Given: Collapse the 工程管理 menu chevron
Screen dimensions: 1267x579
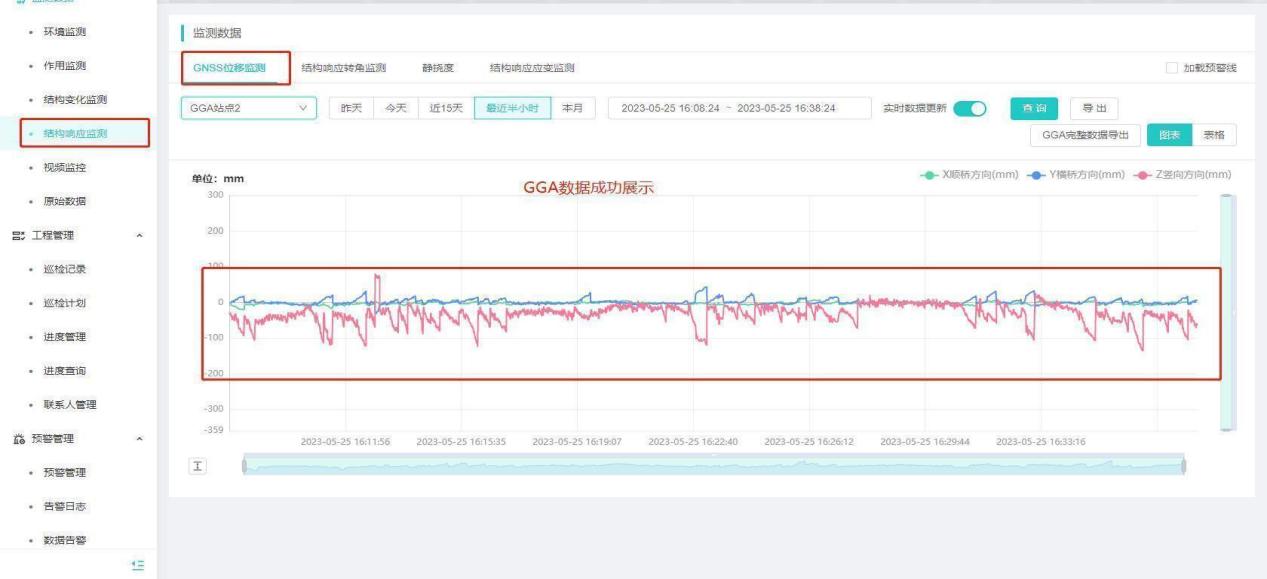Looking at the screenshot, I should click(x=139, y=236).
